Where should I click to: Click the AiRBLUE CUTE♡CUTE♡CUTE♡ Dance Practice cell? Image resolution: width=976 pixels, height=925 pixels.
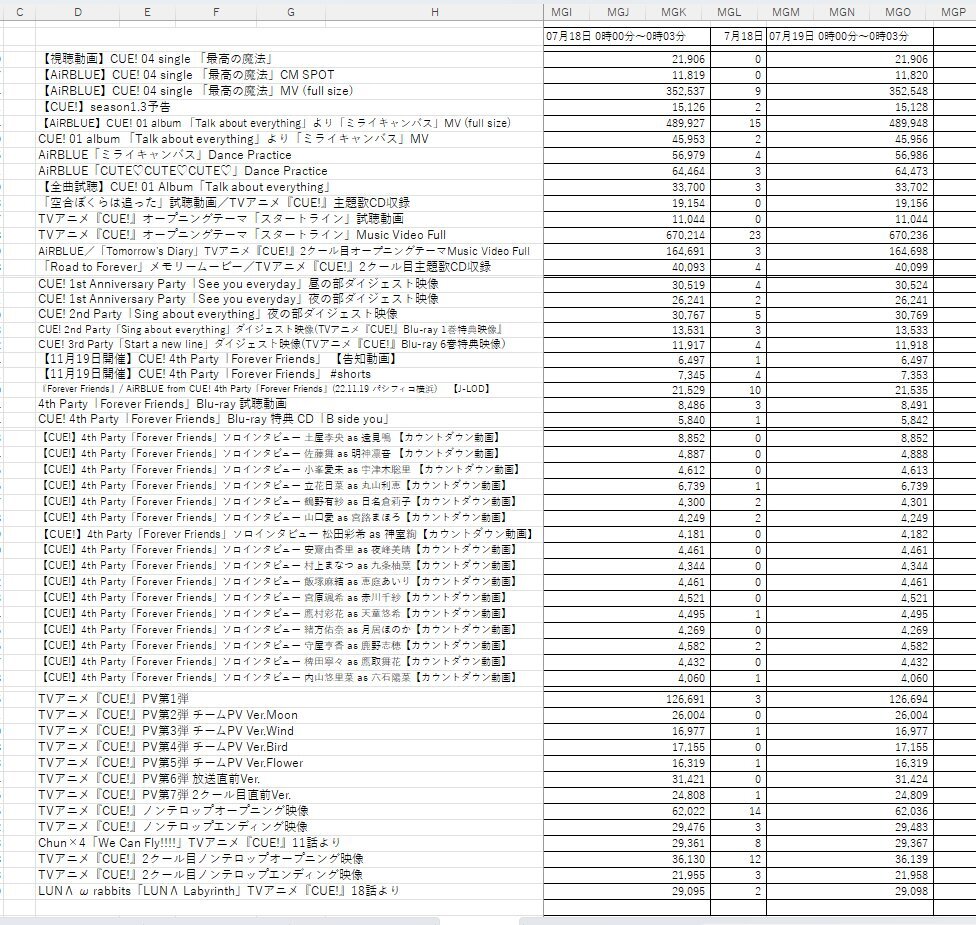pyautogui.click(x=182, y=171)
